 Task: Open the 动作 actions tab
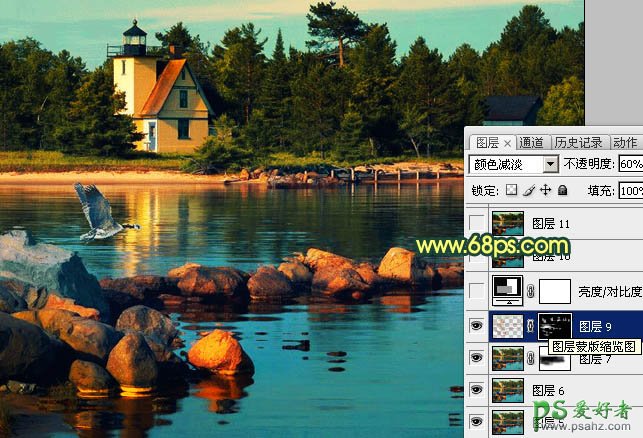tap(624, 142)
